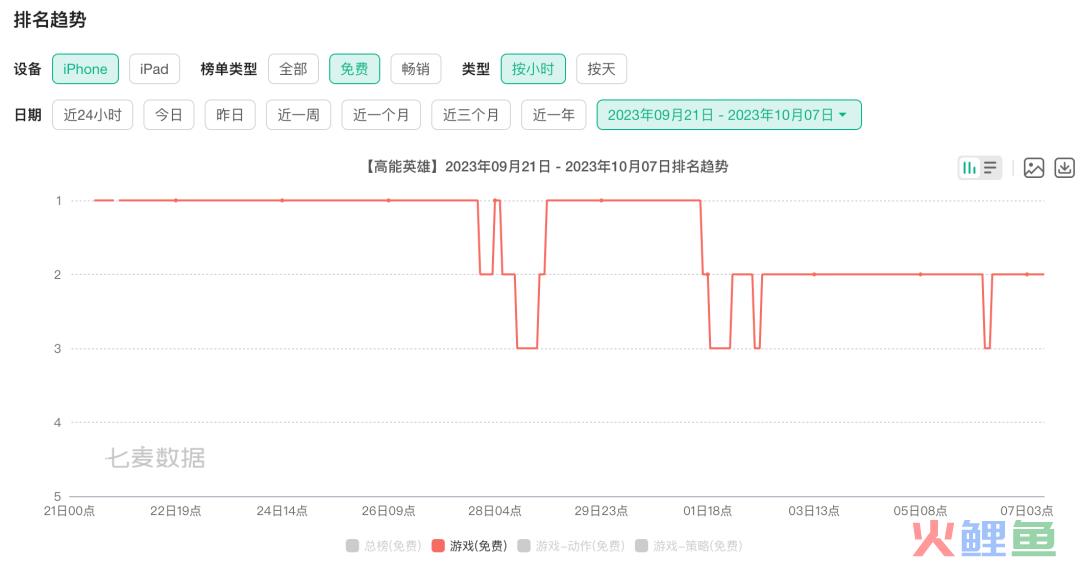
Task: Select 近一个月 date range
Action: point(381,114)
